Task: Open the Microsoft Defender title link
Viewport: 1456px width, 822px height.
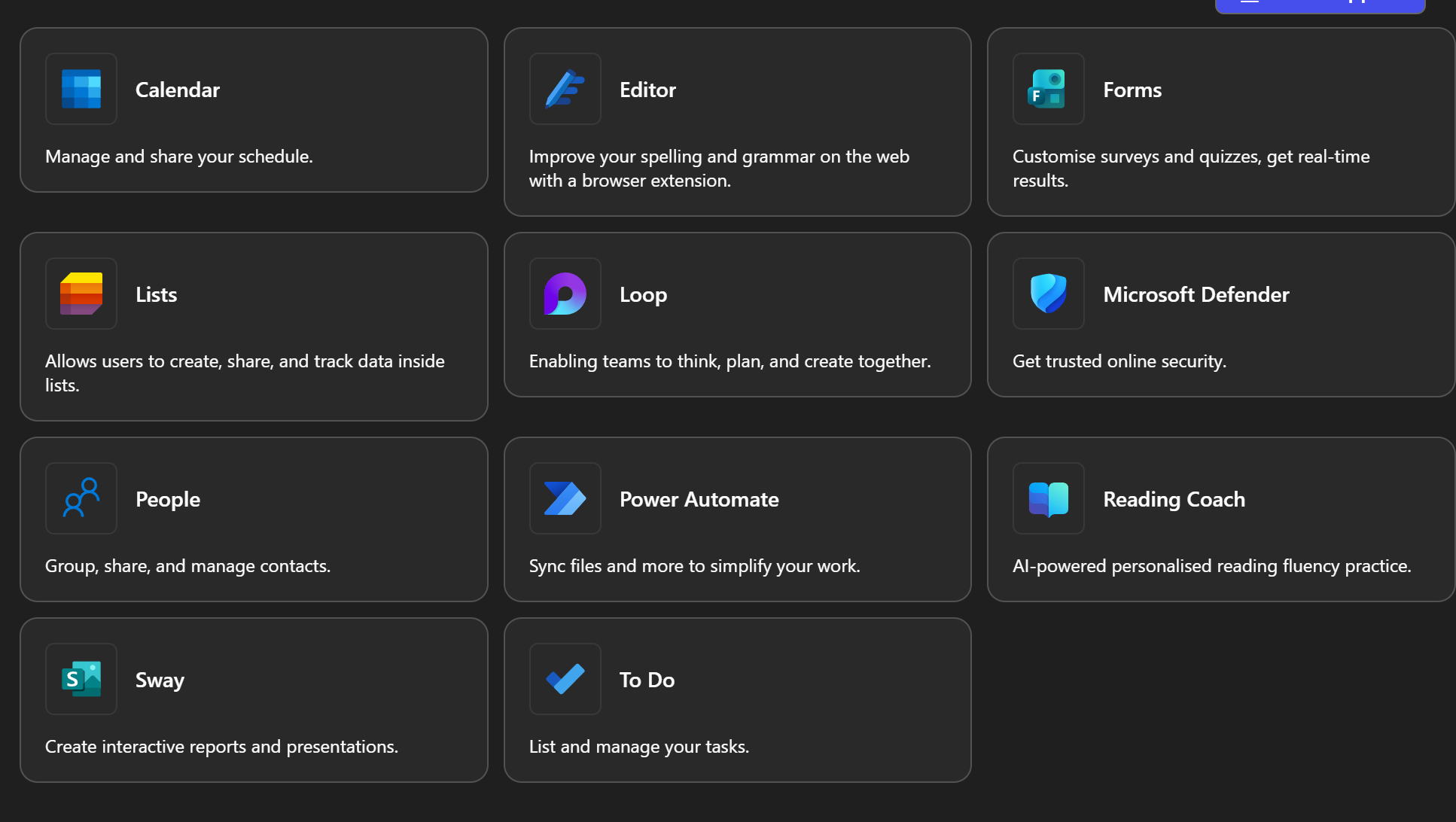Action: pyautogui.click(x=1196, y=294)
